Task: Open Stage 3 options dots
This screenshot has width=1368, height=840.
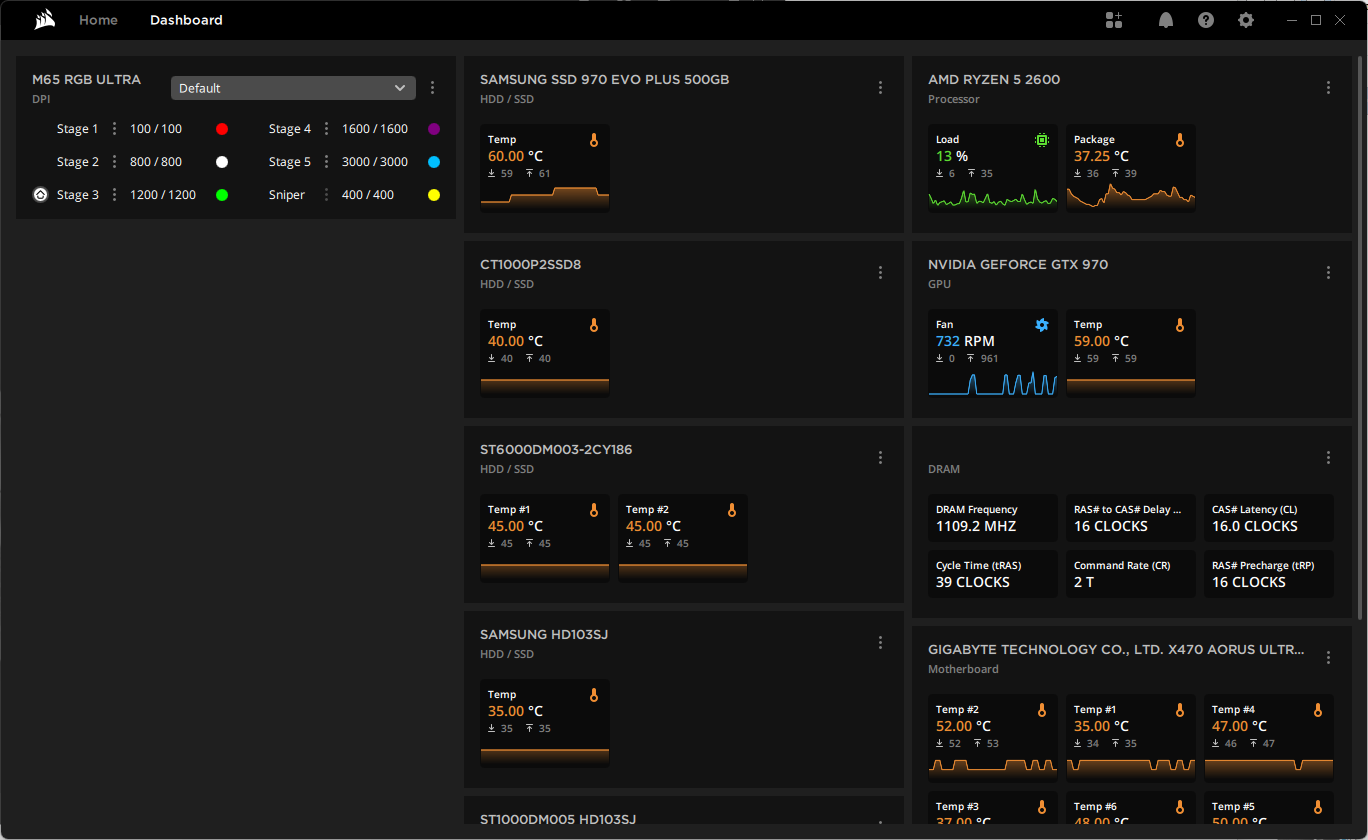Action: [114, 195]
